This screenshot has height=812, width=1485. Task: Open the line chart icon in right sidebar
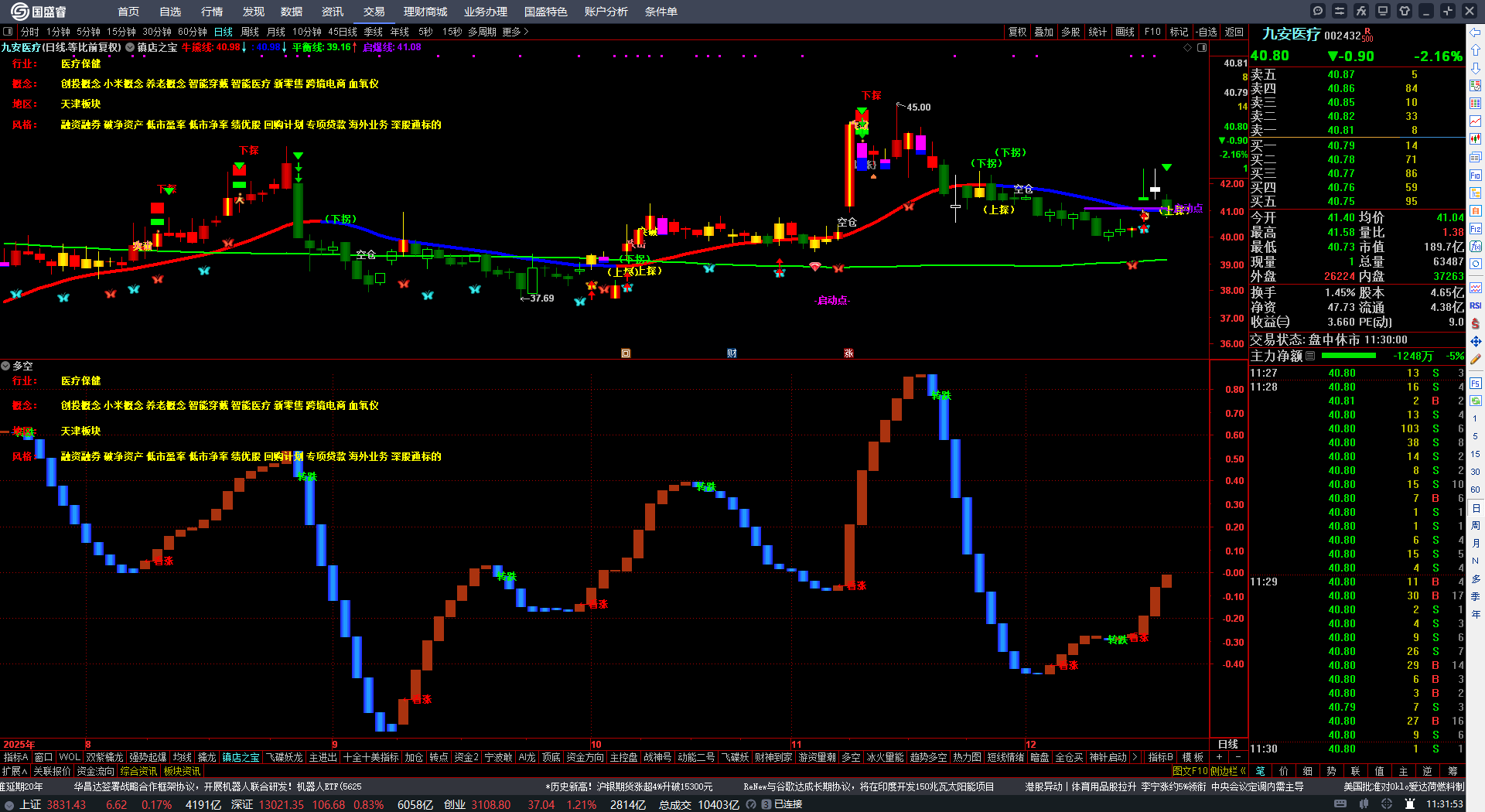1476,121
